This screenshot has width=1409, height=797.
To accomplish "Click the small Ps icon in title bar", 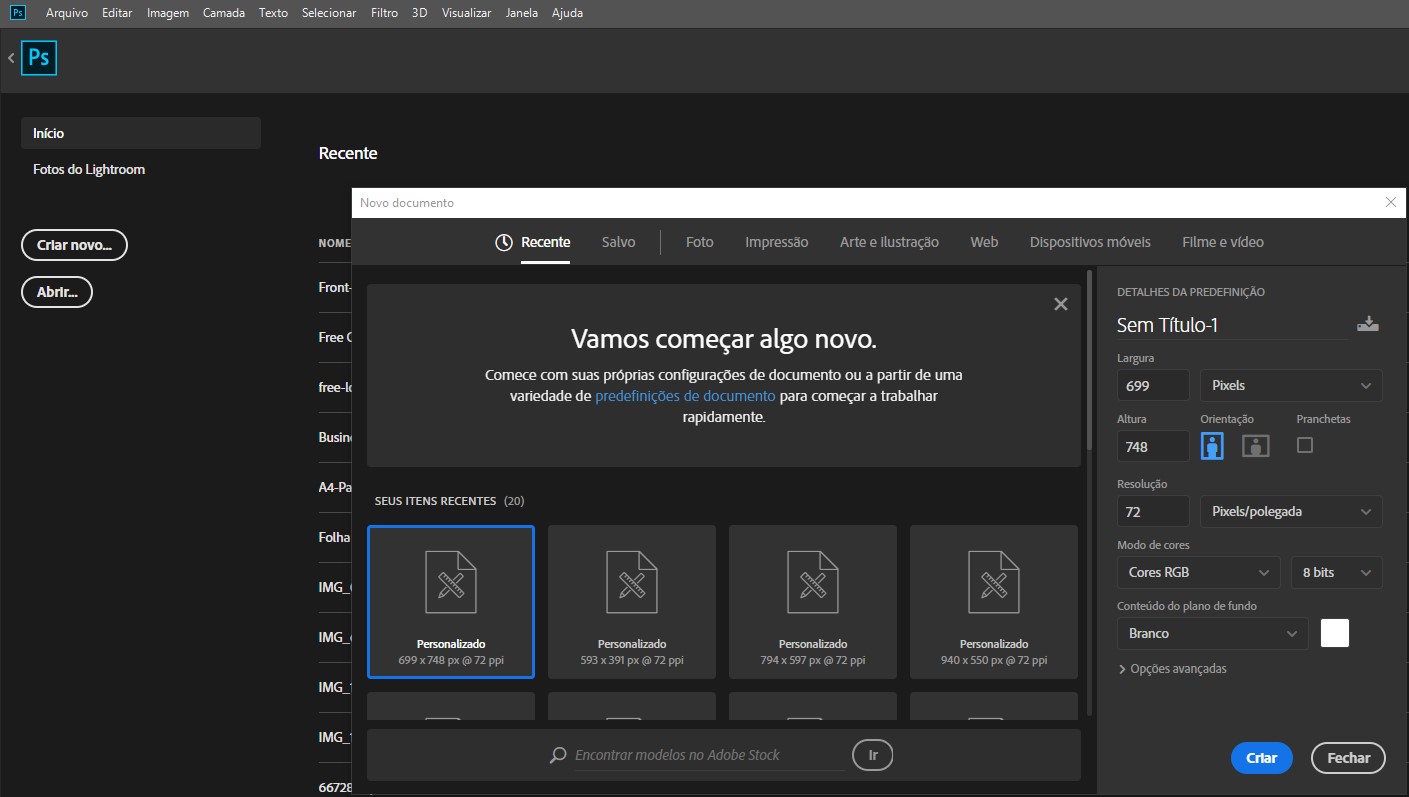I will 18,12.
